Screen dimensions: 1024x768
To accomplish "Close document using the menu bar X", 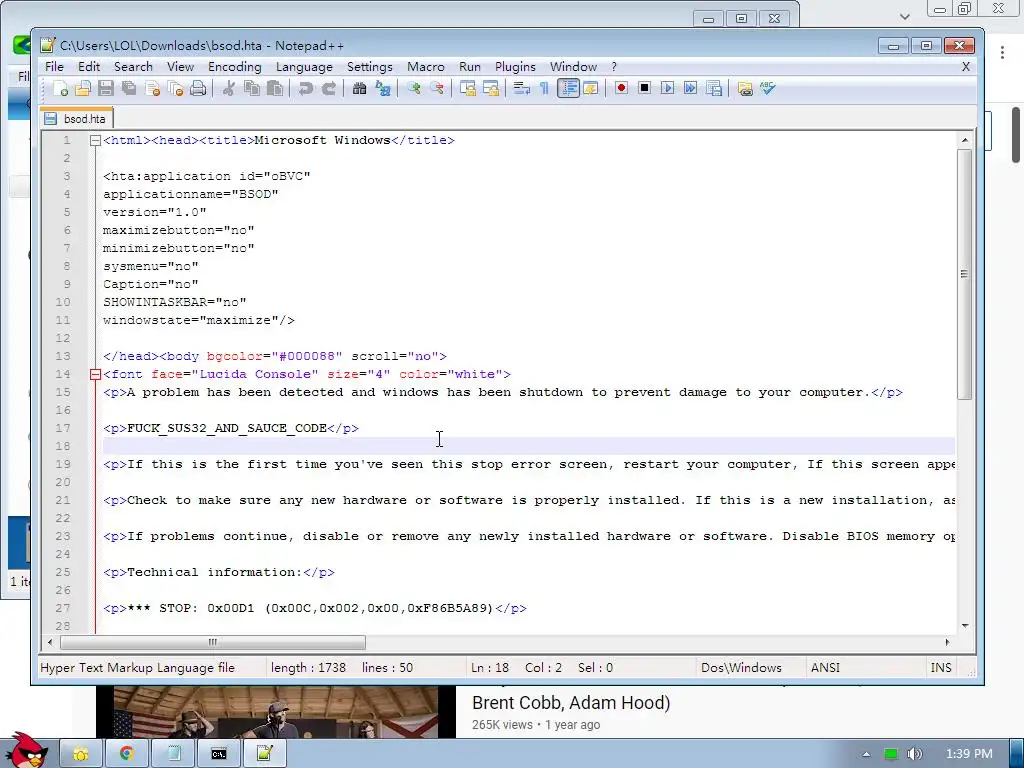I will [x=966, y=67].
